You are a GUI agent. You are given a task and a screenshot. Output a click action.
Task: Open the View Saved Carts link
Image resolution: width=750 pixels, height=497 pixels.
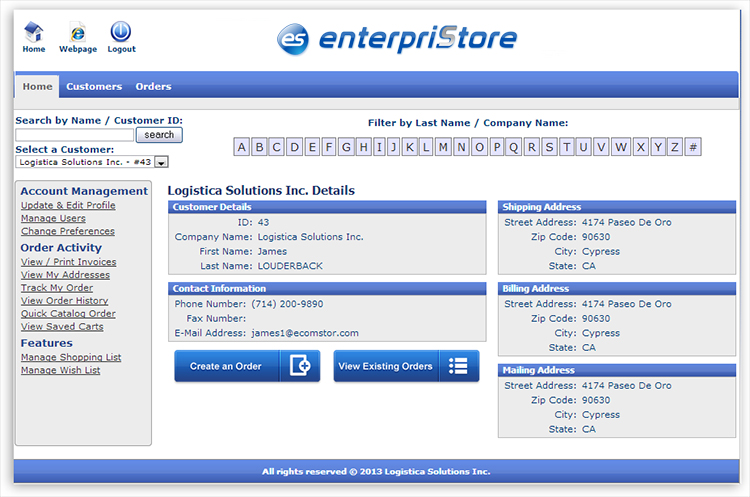62,327
